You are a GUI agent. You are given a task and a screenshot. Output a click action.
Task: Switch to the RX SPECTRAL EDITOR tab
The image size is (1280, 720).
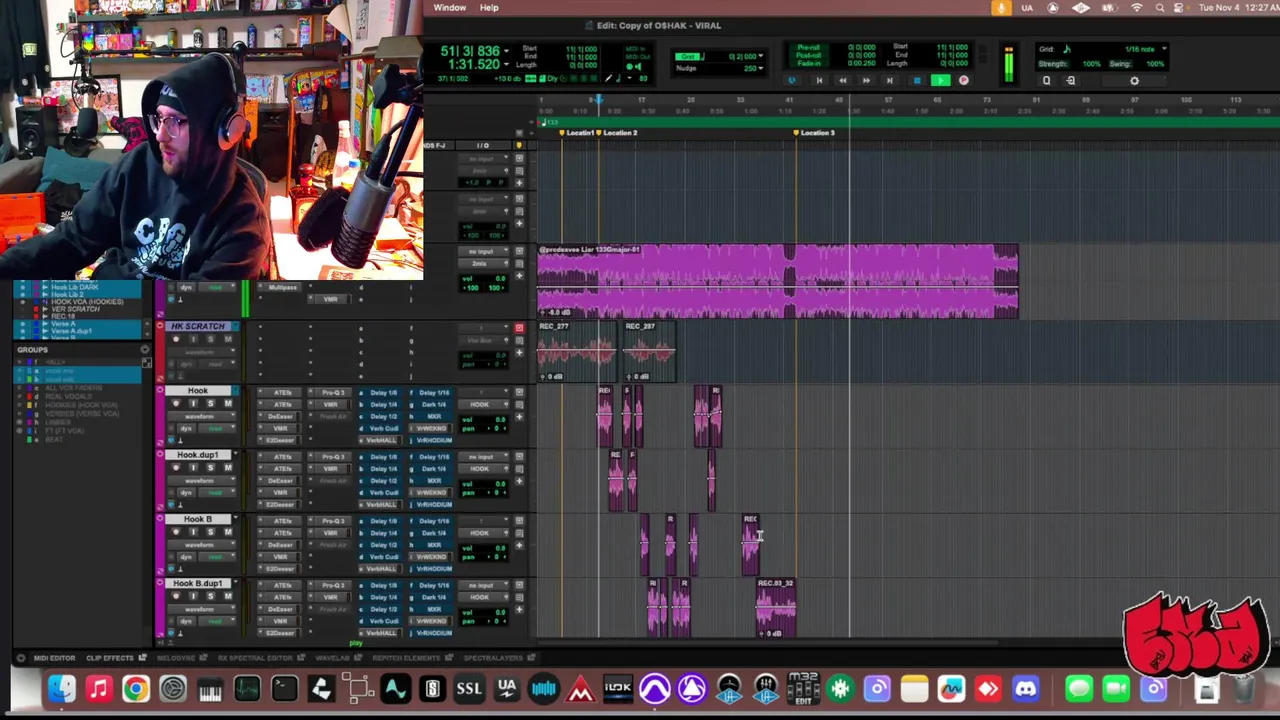254,658
